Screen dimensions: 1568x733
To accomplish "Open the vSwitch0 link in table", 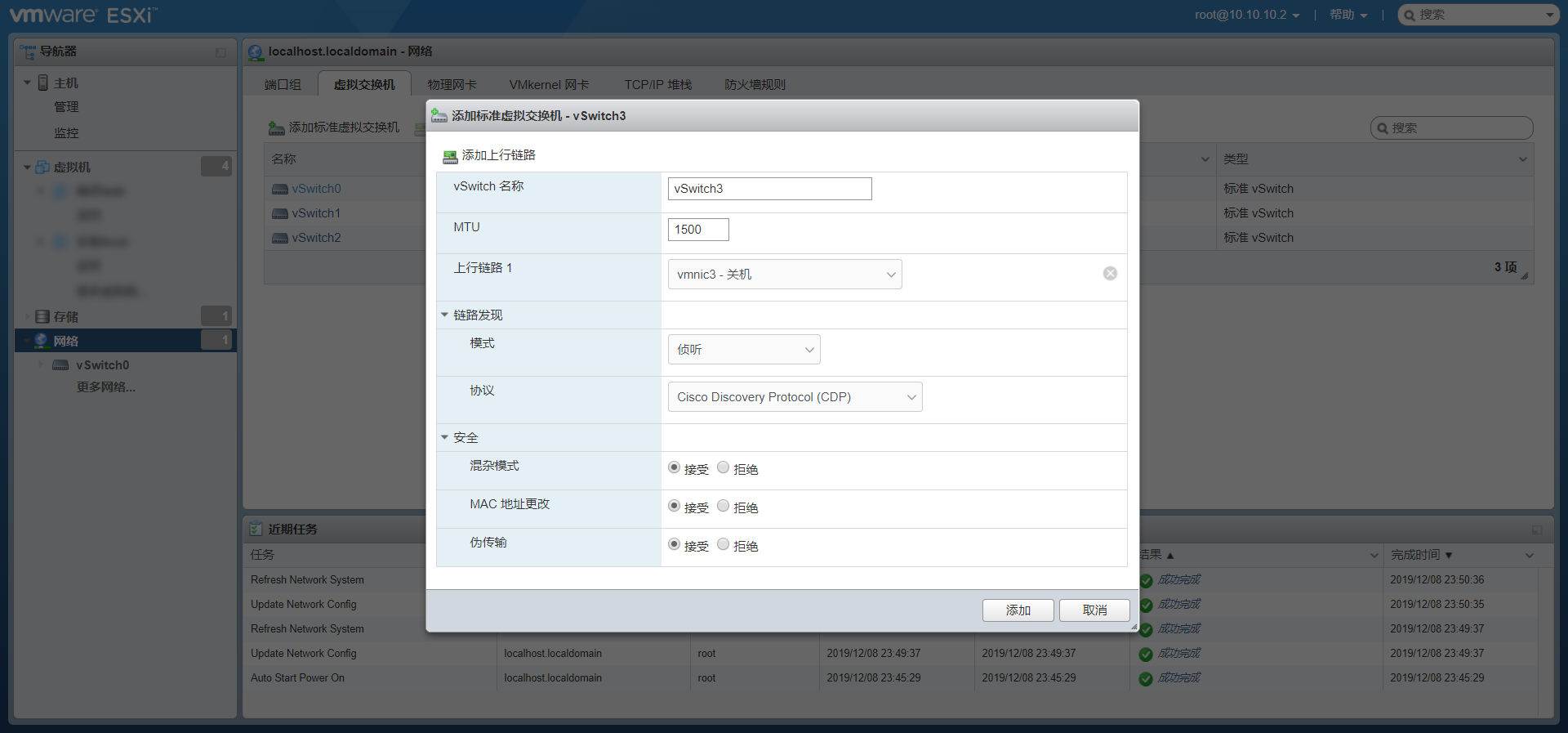I will pos(316,189).
